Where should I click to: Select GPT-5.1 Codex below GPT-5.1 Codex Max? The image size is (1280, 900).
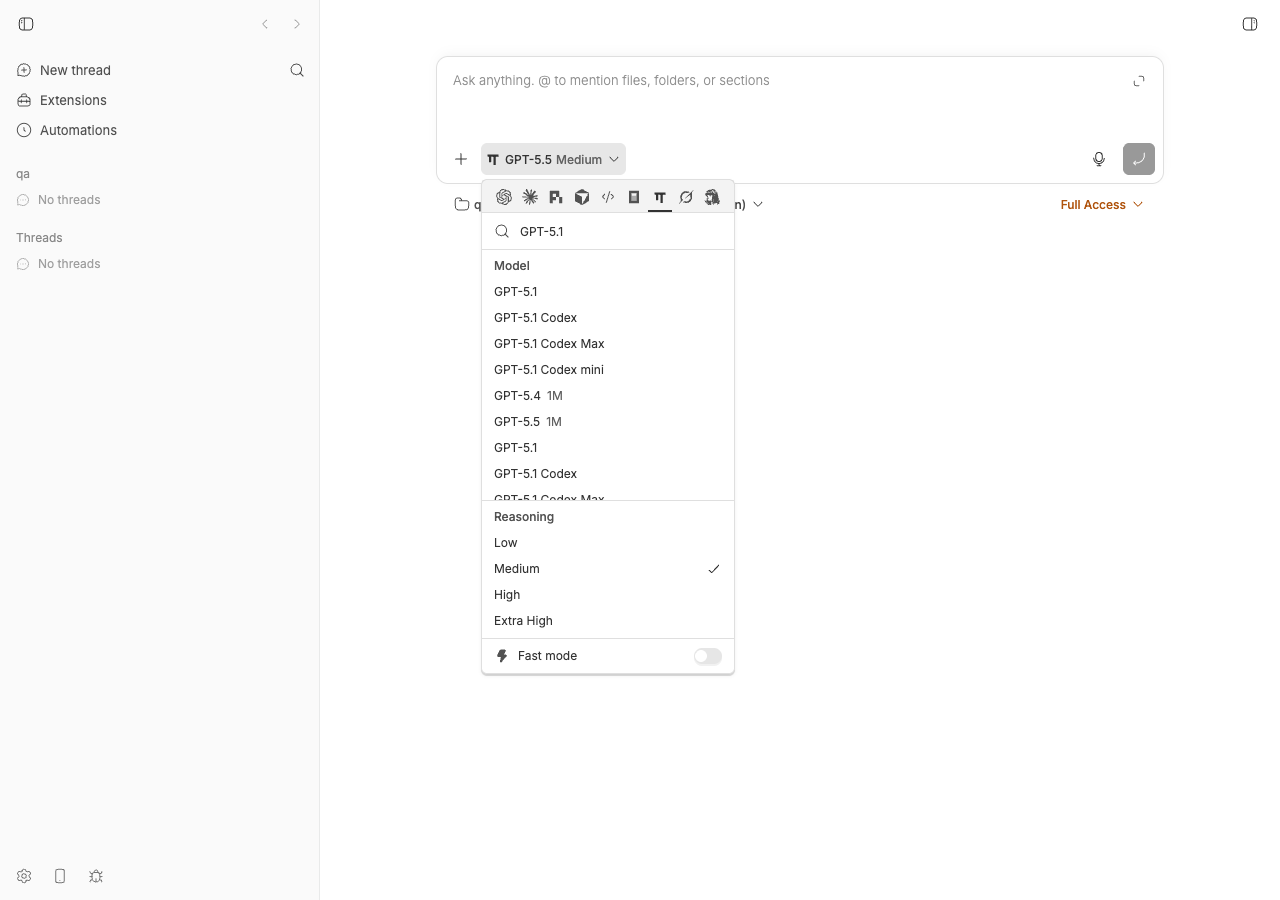tap(608, 473)
